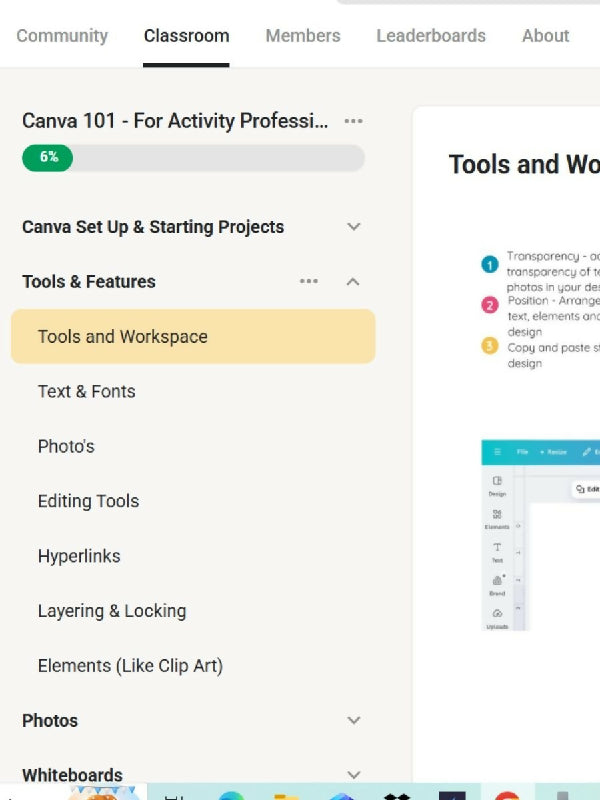
Task: Click the hamburger menu in Canva screenshot
Action: pos(497,452)
